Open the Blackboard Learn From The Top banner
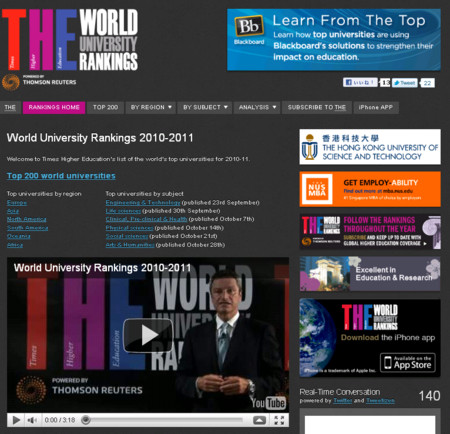450x434 pixels. 334,40
